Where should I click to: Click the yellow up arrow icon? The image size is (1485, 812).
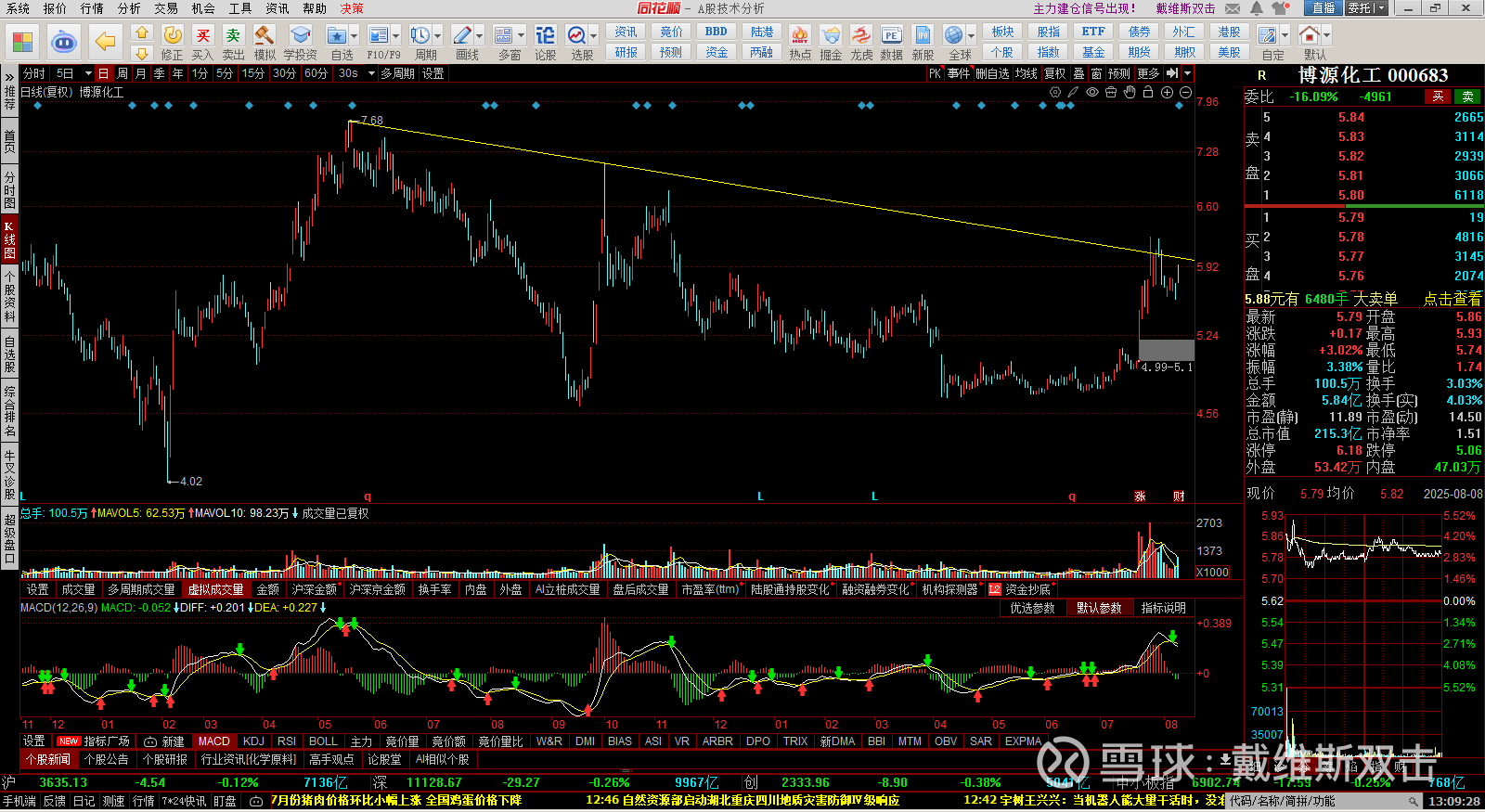point(142,32)
